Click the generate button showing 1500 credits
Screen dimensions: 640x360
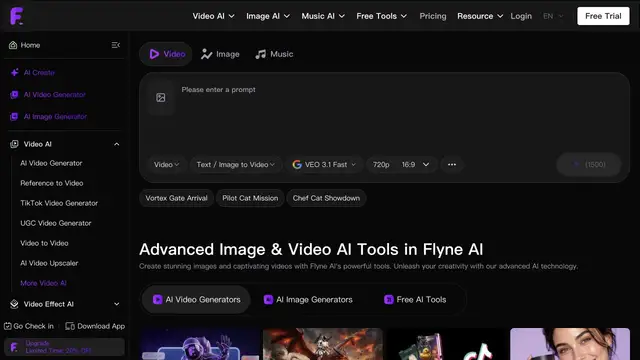589,164
